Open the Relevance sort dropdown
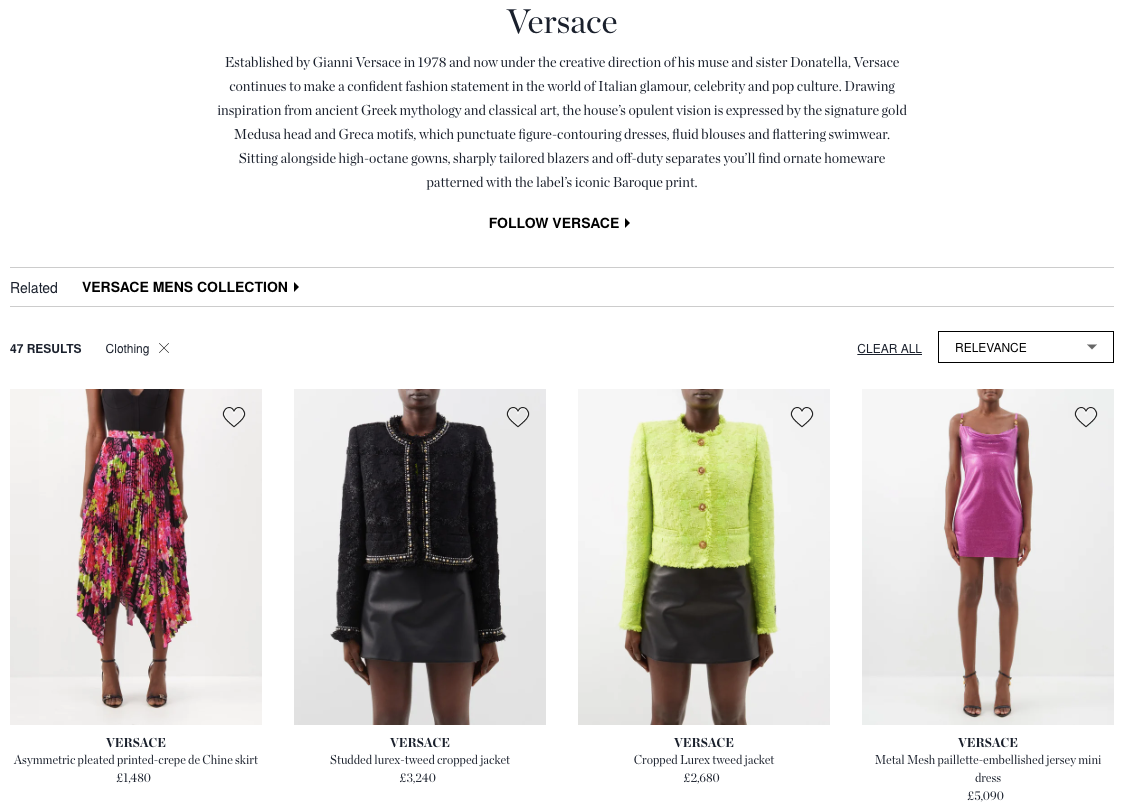Image resolution: width=1125 pixels, height=804 pixels. click(1025, 347)
